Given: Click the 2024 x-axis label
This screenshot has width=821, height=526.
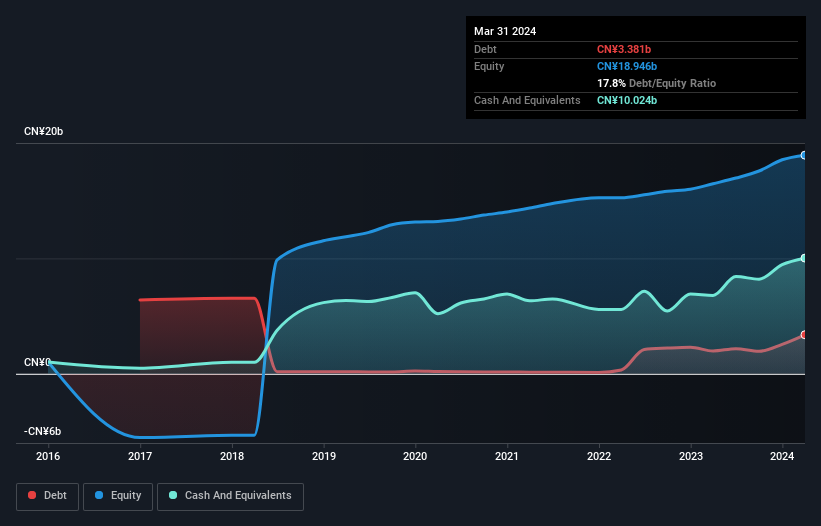Looking at the screenshot, I should (x=782, y=456).
